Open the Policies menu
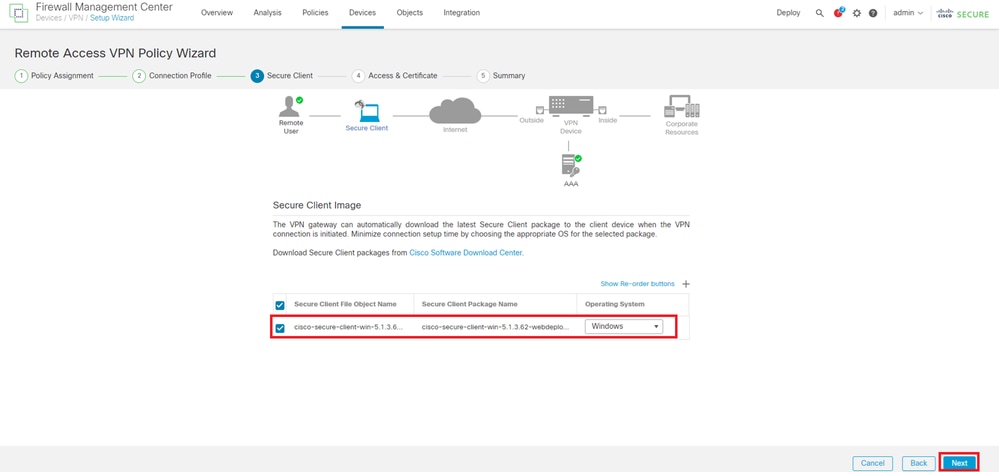Image resolution: width=999 pixels, height=472 pixels. click(315, 13)
